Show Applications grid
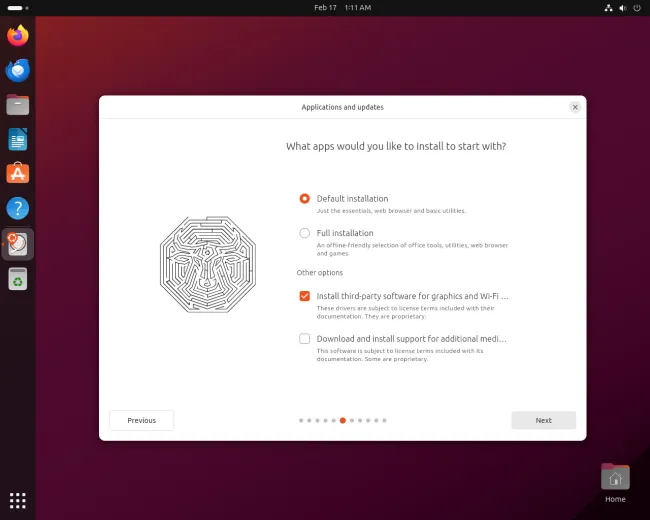The height and width of the screenshot is (520, 650). (x=17, y=500)
